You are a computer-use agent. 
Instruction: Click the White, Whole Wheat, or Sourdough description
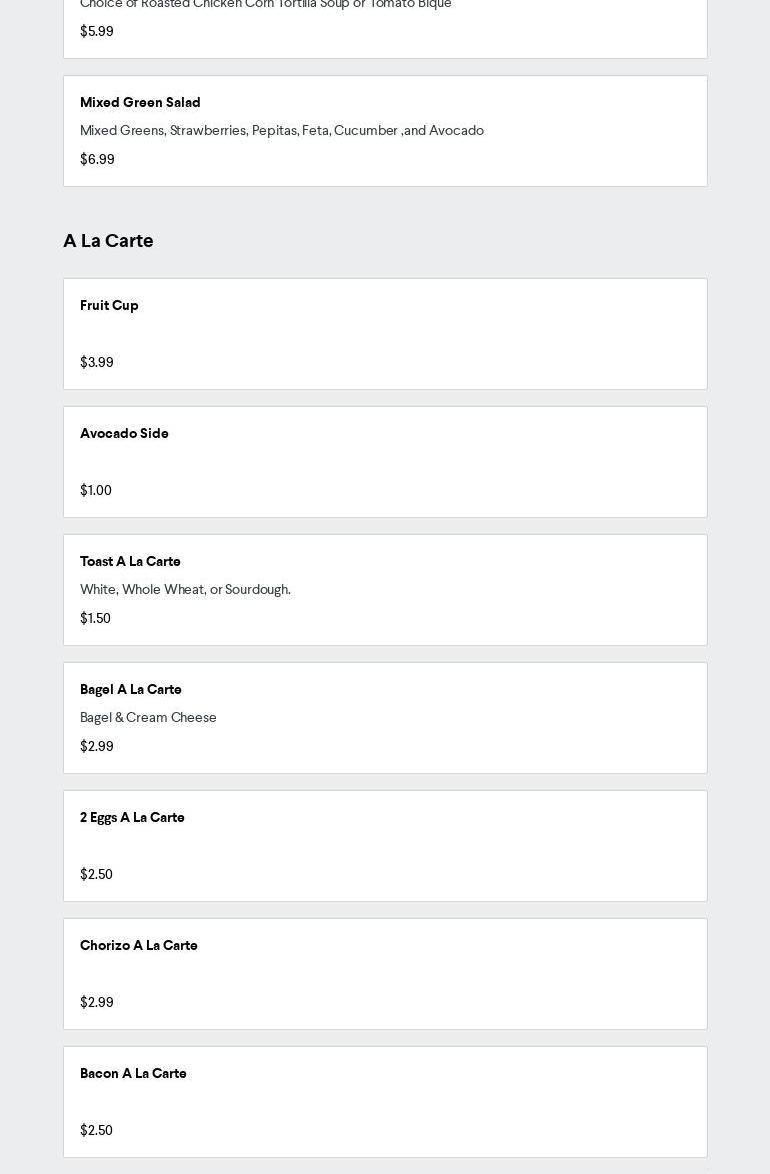tap(185, 589)
